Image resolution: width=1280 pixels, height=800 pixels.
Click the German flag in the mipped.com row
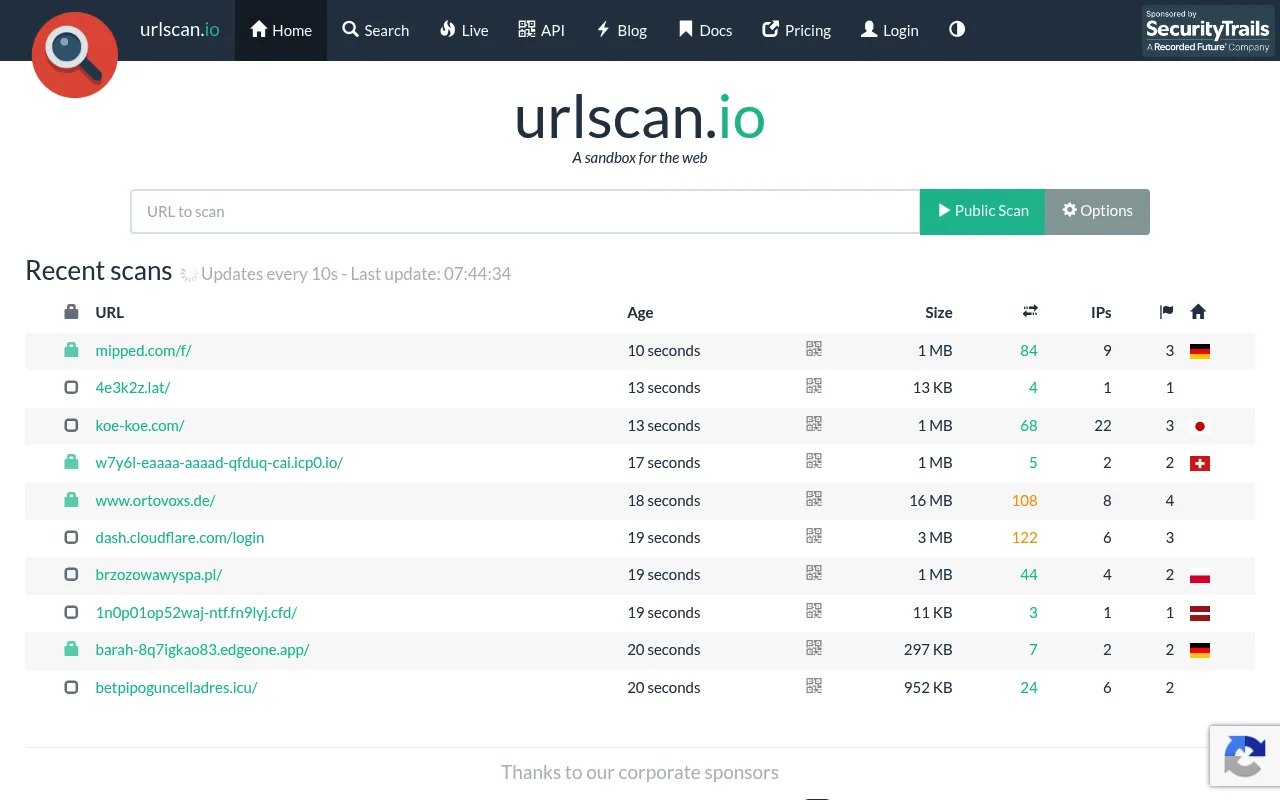click(1200, 351)
